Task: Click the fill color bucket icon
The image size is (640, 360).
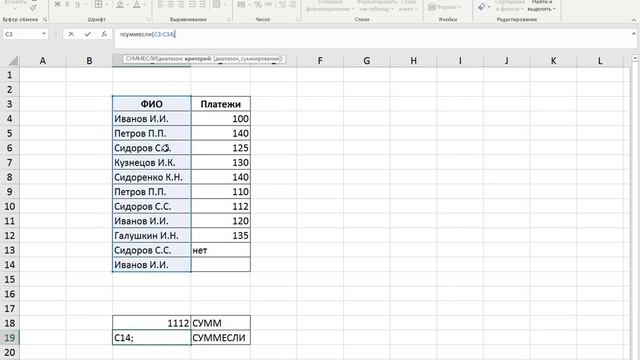Action: (x=120, y=4)
